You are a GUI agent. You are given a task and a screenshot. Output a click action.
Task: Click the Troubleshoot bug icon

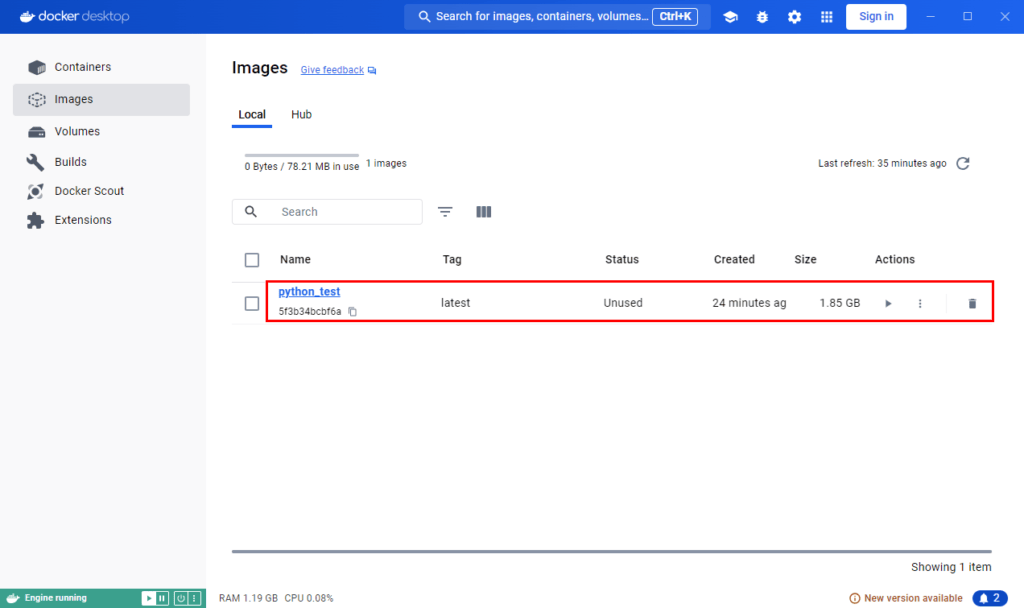click(762, 17)
